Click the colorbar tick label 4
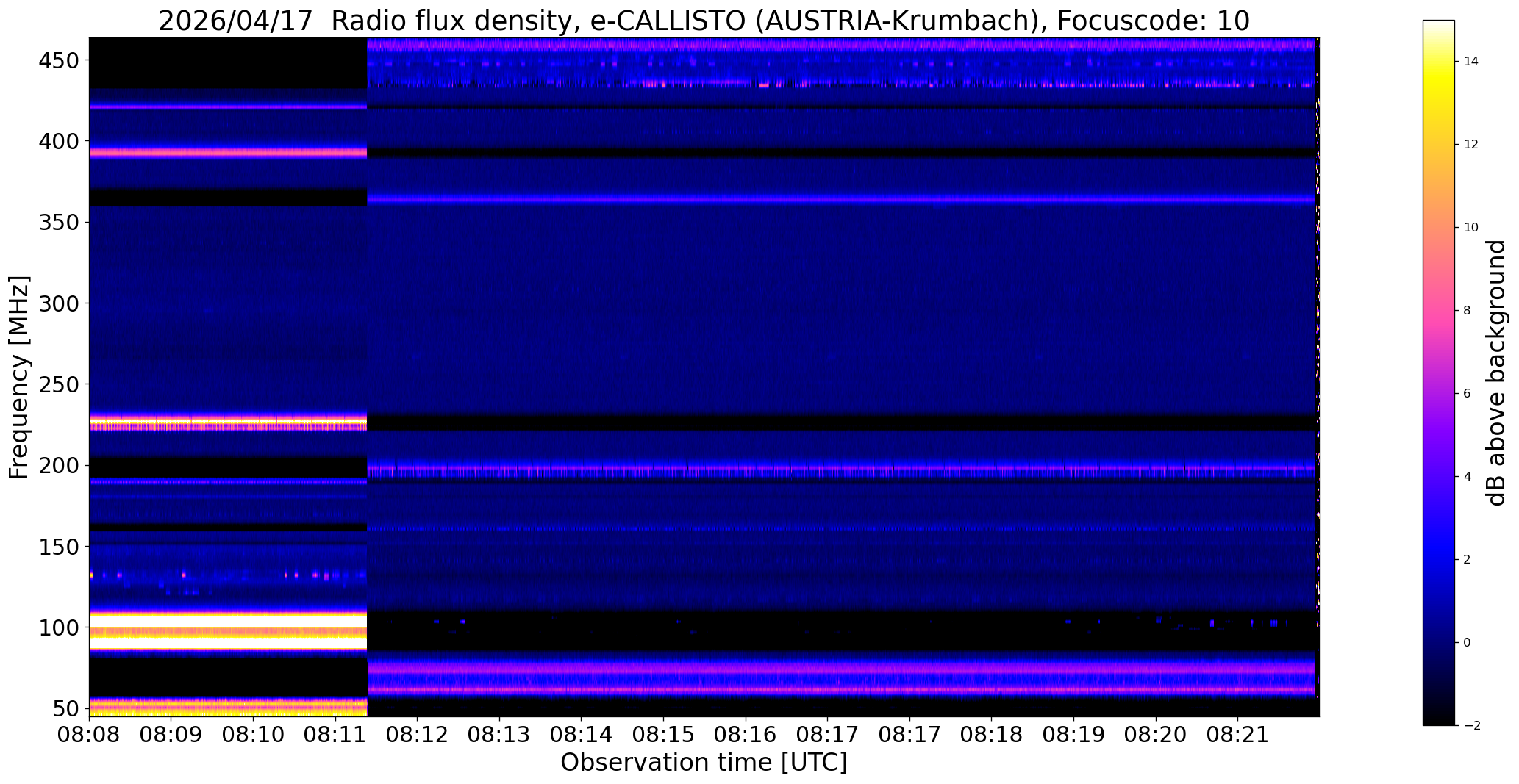The width and height of the screenshot is (1519, 784). click(1468, 477)
